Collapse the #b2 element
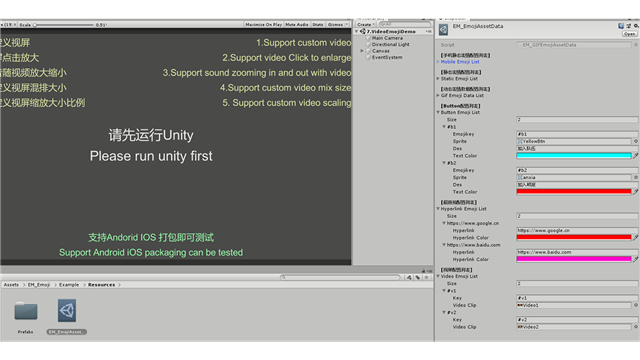Image resolution: width=640 pixels, height=360 pixels. click(444, 163)
